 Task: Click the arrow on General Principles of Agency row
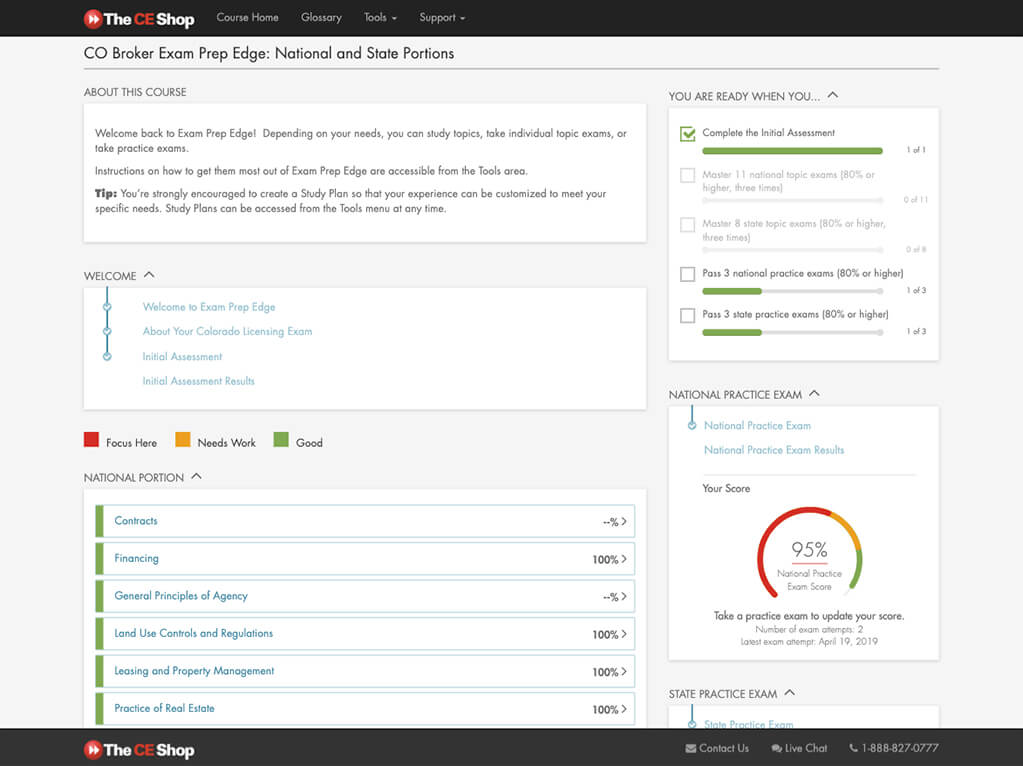(x=624, y=596)
